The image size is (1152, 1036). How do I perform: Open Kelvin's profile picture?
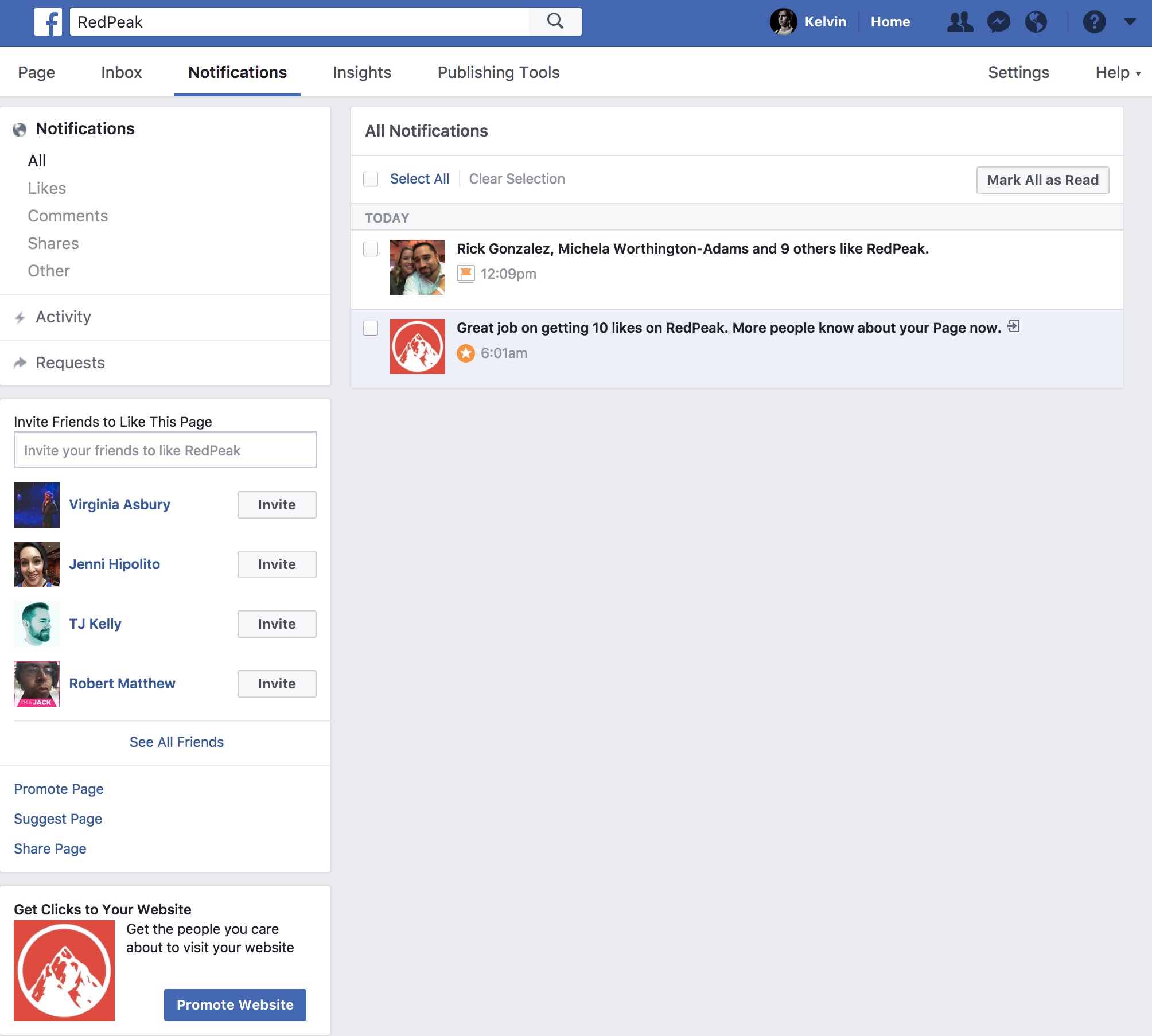tap(783, 22)
